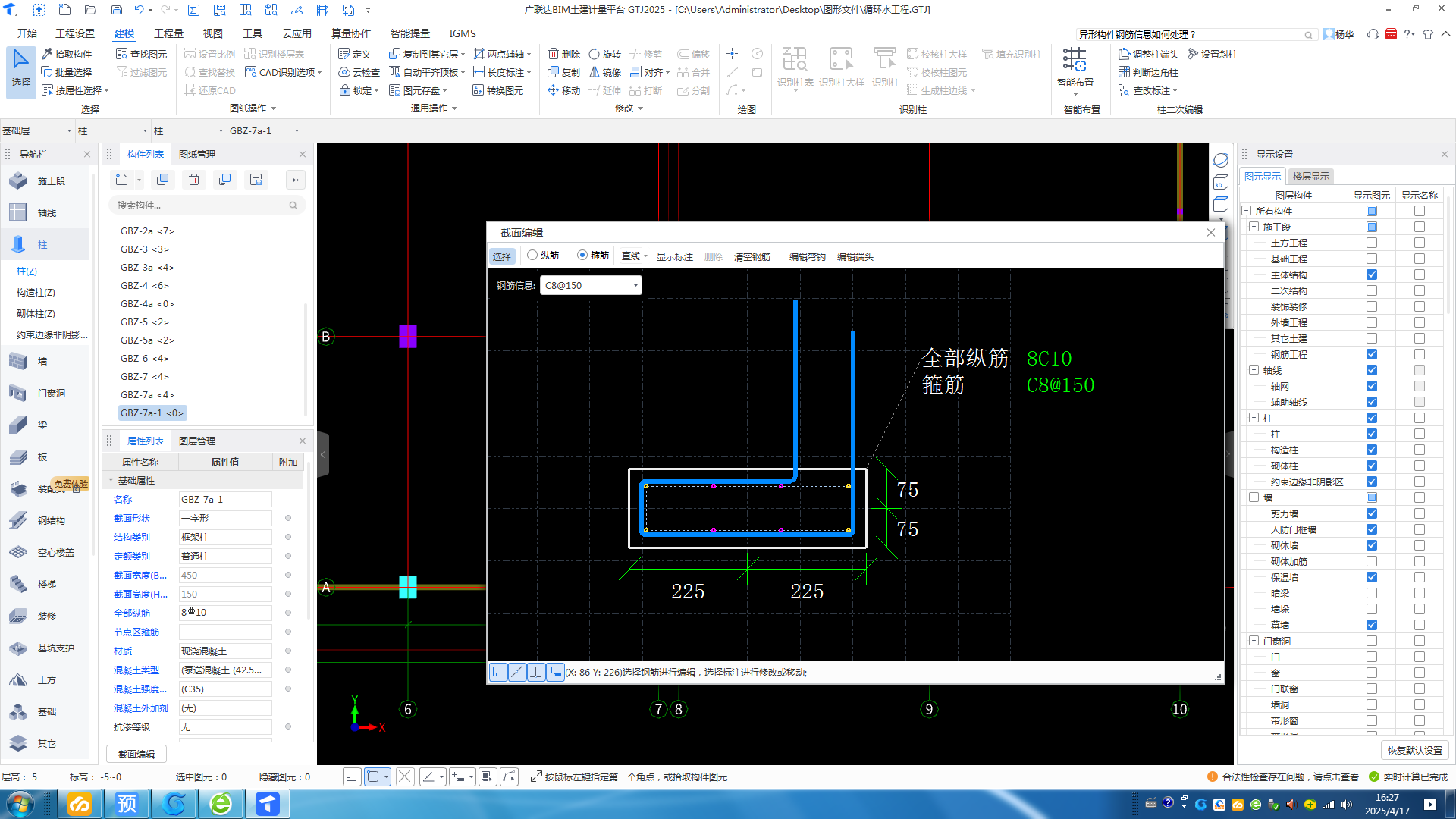Select the 镜像 mirror tool

605,72
